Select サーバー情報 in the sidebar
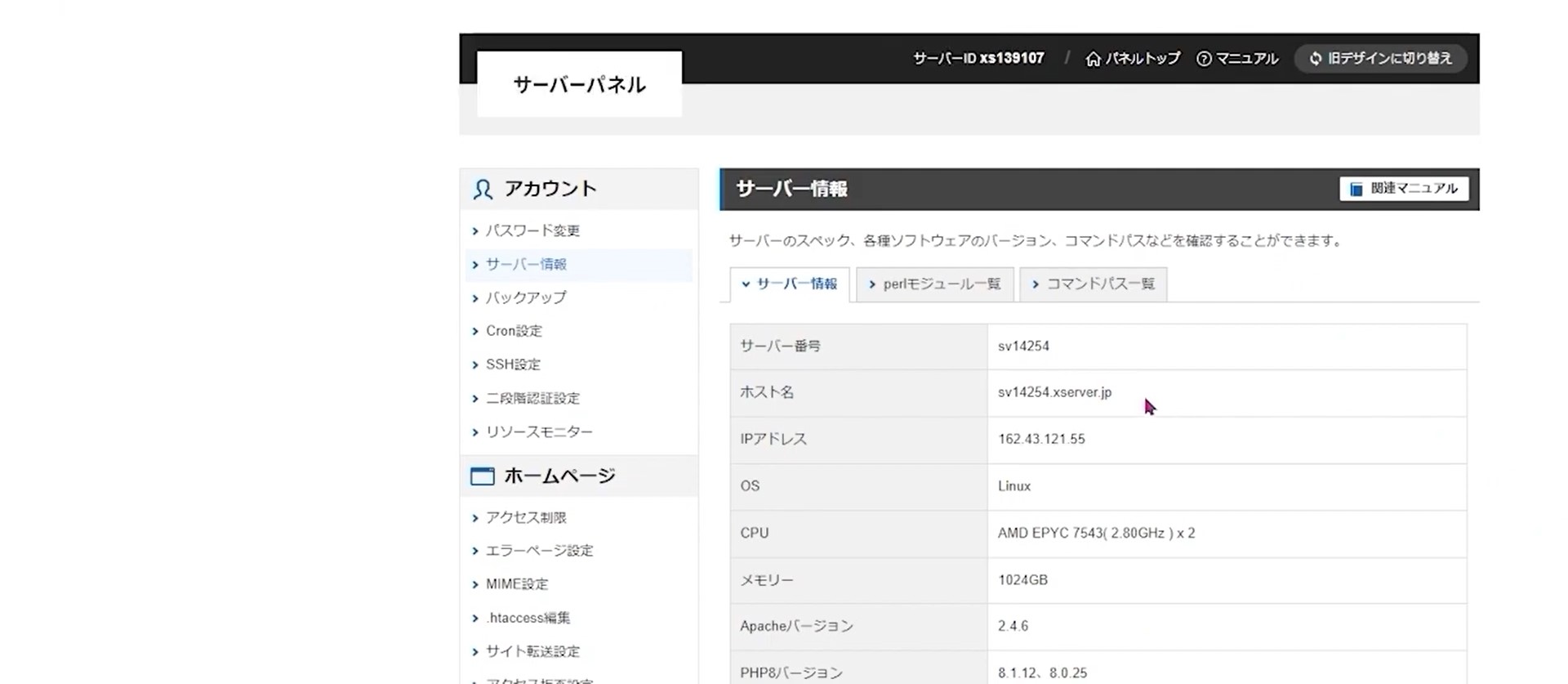Screen dimensions: 1568x684 click(526, 265)
